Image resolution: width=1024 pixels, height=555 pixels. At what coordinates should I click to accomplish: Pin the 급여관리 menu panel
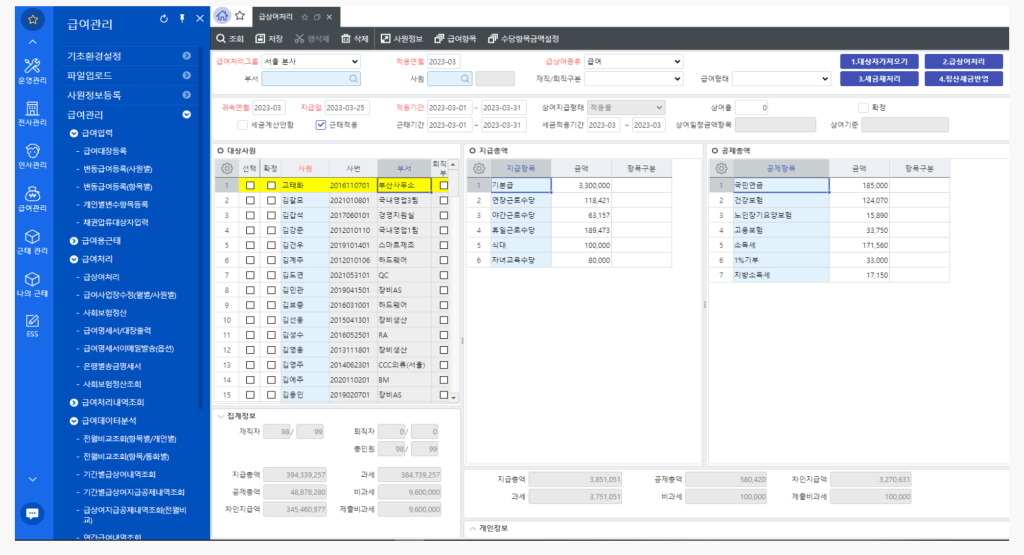[x=182, y=19]
